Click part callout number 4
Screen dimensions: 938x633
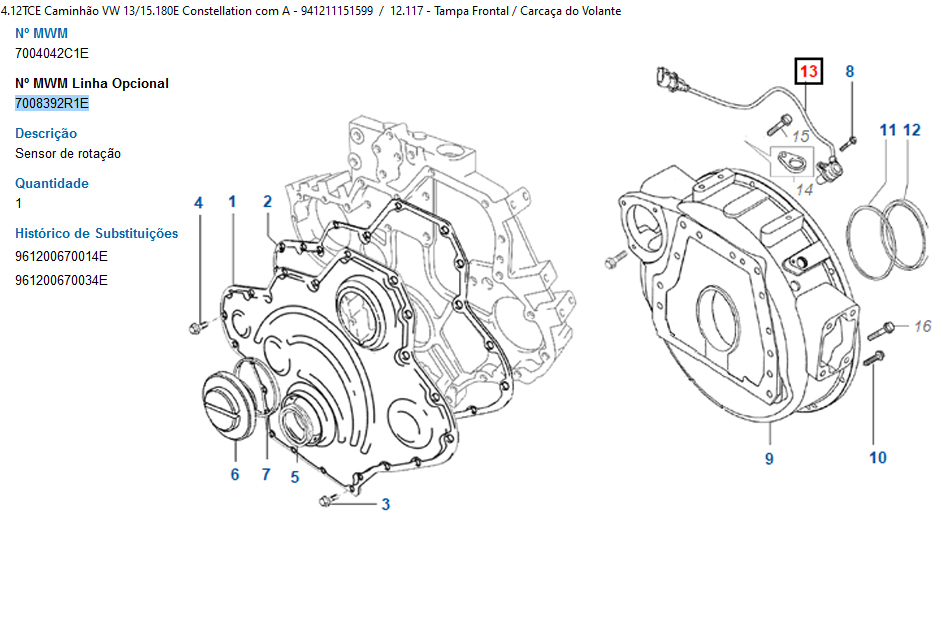[x=198, y=203]
